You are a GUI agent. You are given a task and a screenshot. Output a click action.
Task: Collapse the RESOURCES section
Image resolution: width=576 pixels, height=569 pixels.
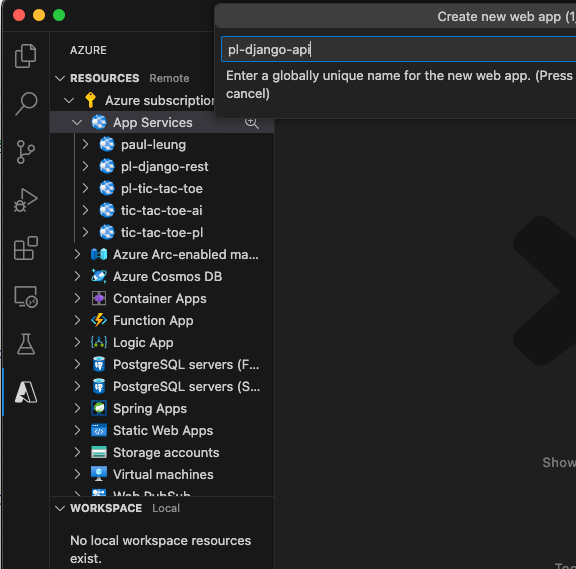point(60,78)
